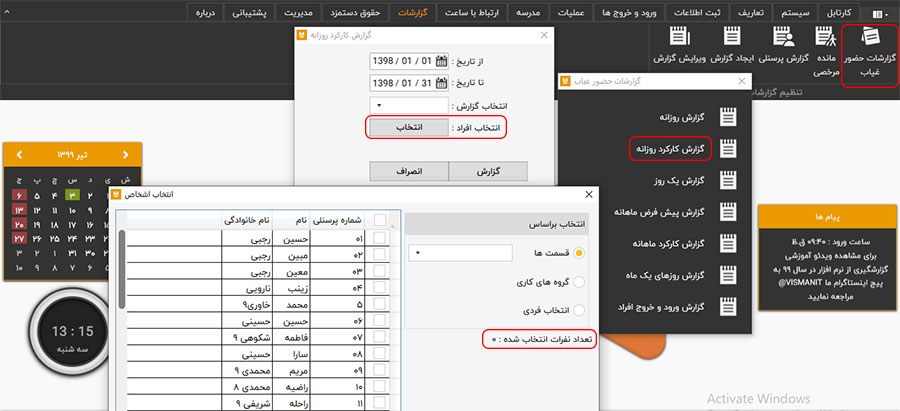Click the icon beside گزارش کارکرد ماهانه
Viewport: 900px width, 411px height.
pos(729,243)
